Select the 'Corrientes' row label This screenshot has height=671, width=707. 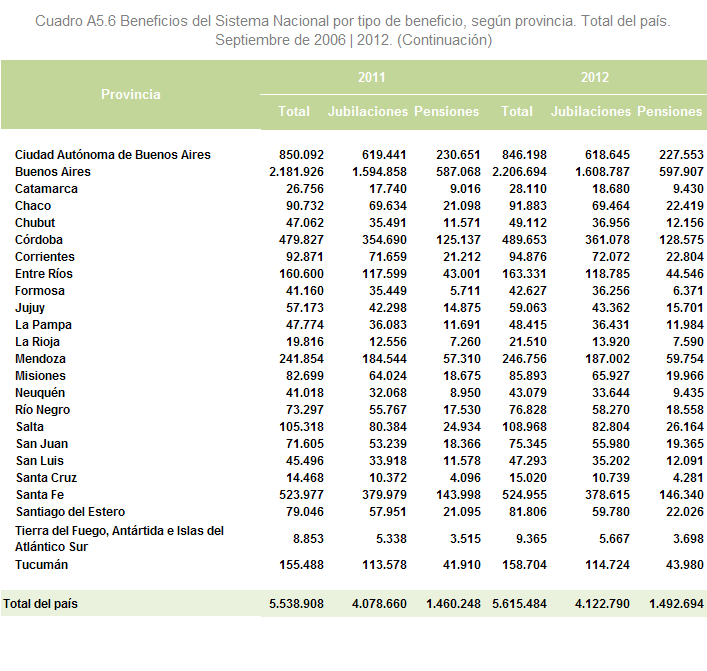45,257
